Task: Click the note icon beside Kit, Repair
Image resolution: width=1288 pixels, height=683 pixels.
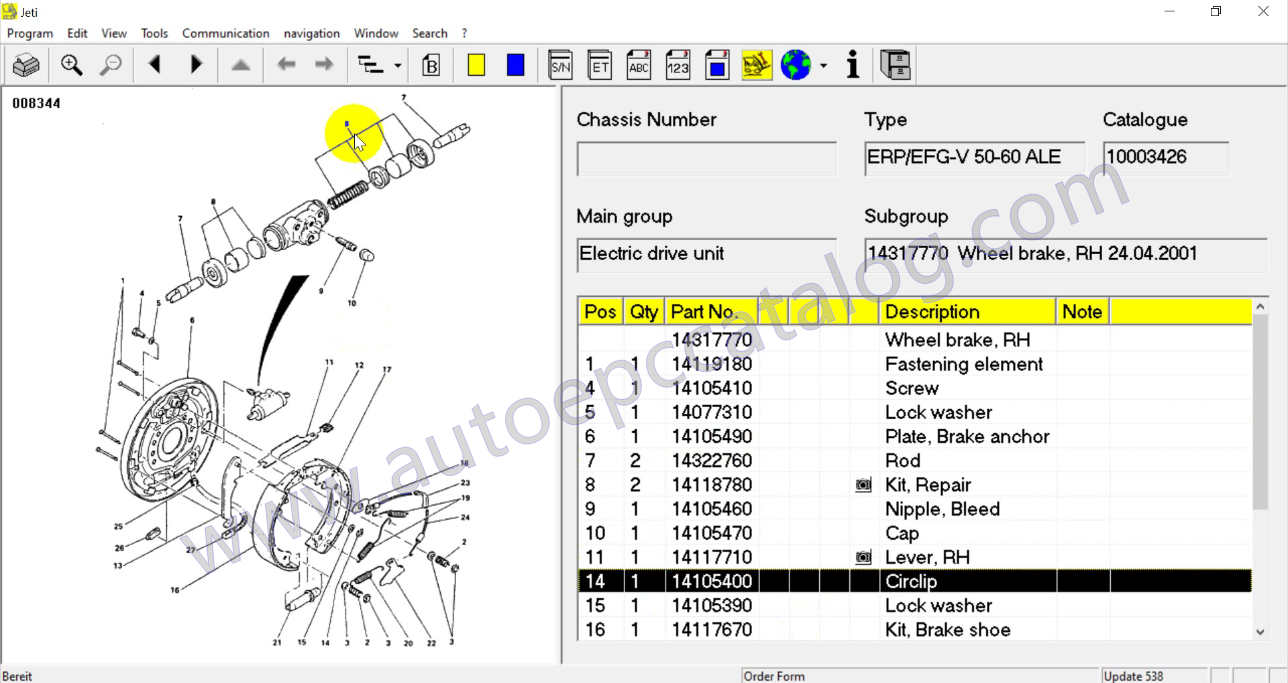Action: pyautogui.click(x=862, y=485)
